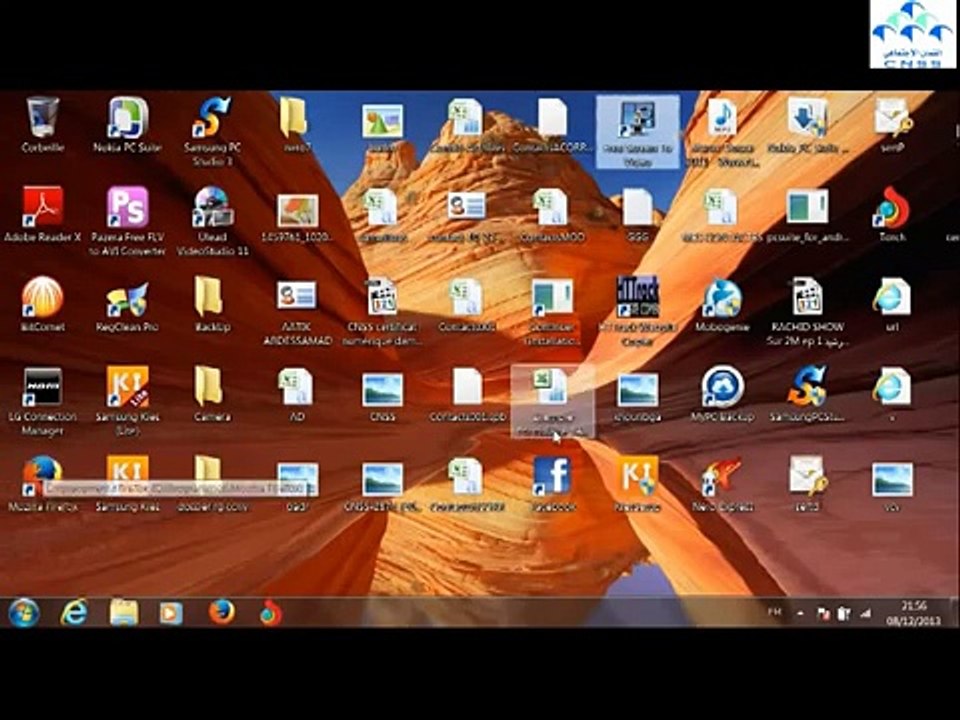Open the AD Excel file
The height and width of the screenshot is (720, 960).
point(297,394)
